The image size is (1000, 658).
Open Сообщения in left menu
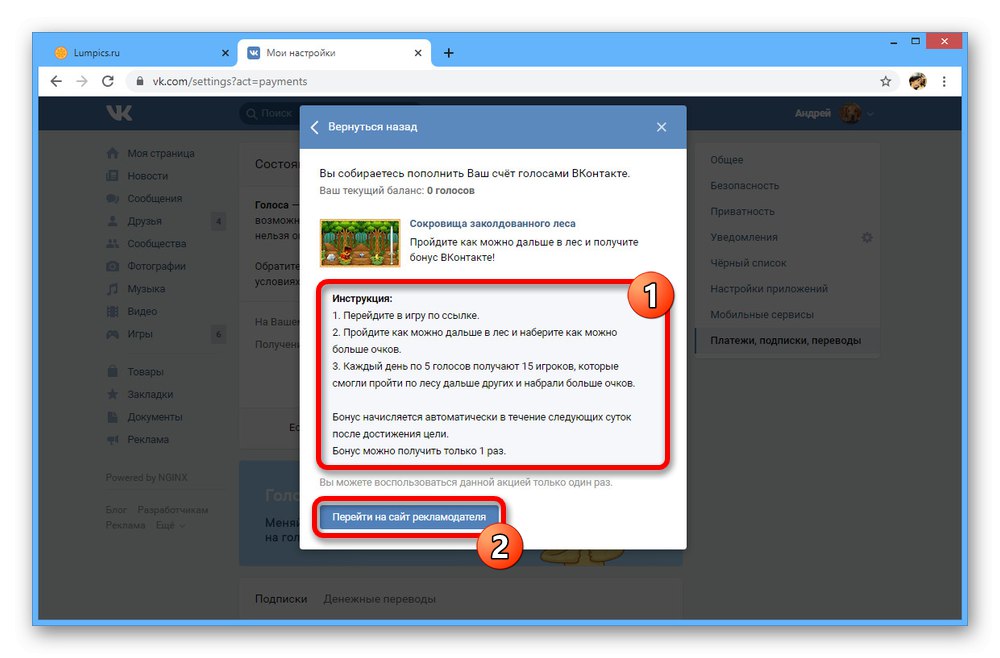(x=154, y=198)
